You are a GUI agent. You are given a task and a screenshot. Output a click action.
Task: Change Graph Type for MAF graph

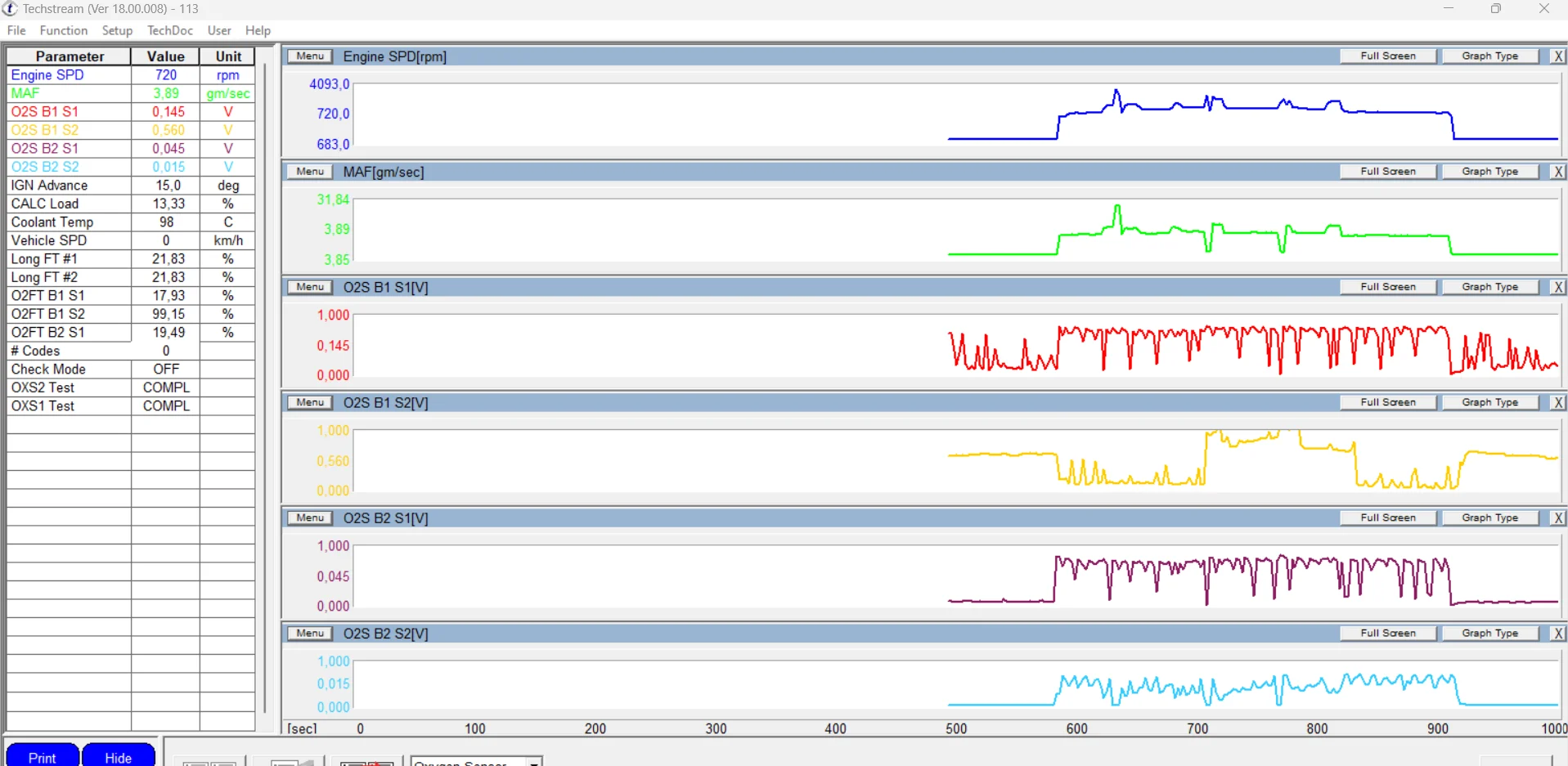[1489, 172]
